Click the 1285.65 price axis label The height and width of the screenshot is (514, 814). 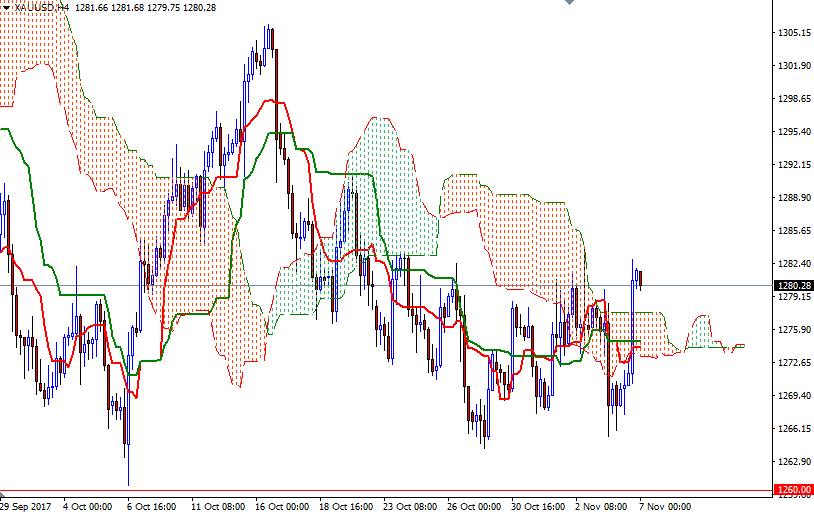[x=794, y=231]
